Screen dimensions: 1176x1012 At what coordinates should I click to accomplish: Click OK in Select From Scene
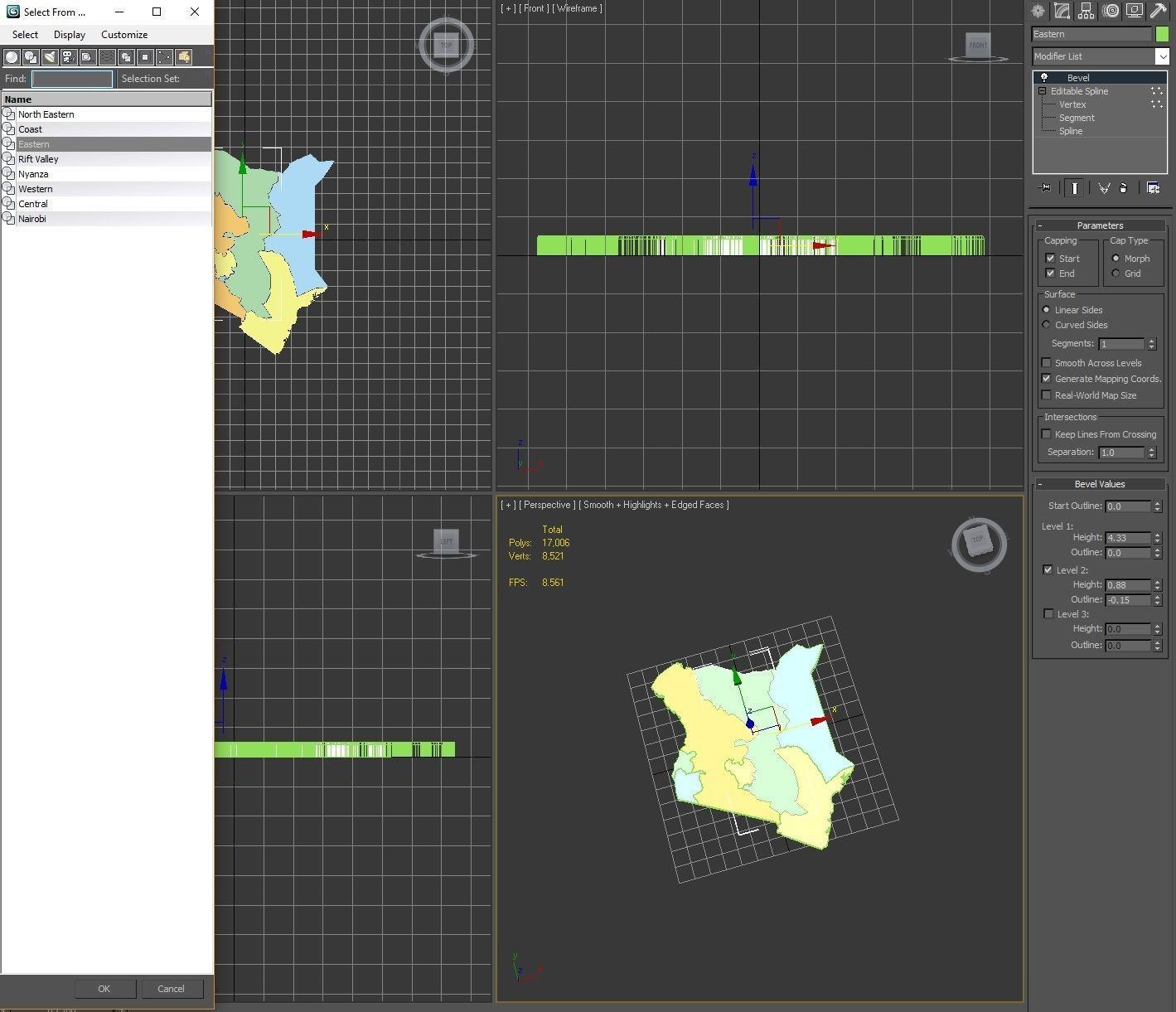(104, 989)
